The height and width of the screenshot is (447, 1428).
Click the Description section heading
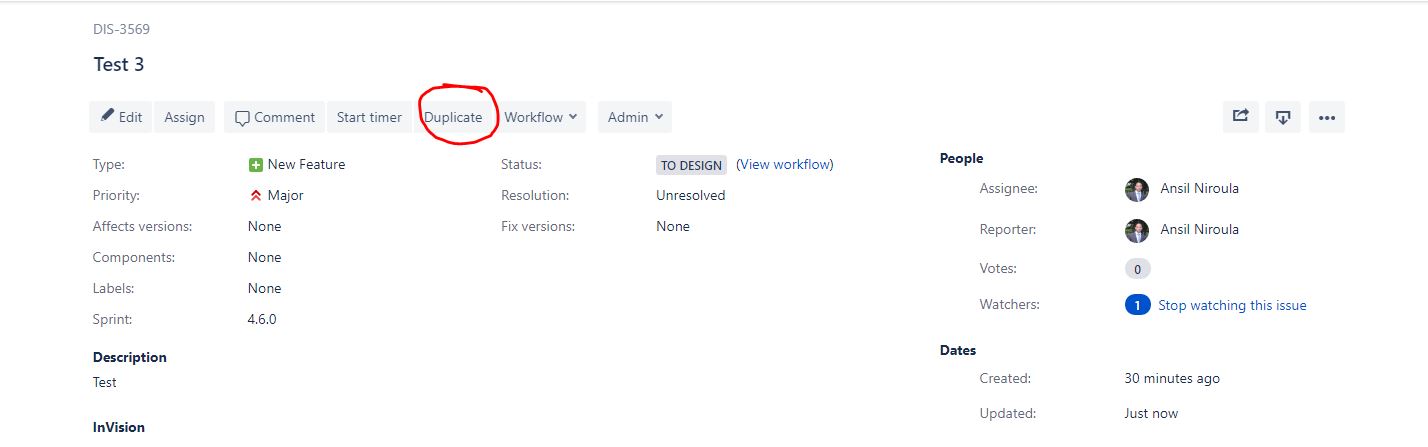coord(130,357)
